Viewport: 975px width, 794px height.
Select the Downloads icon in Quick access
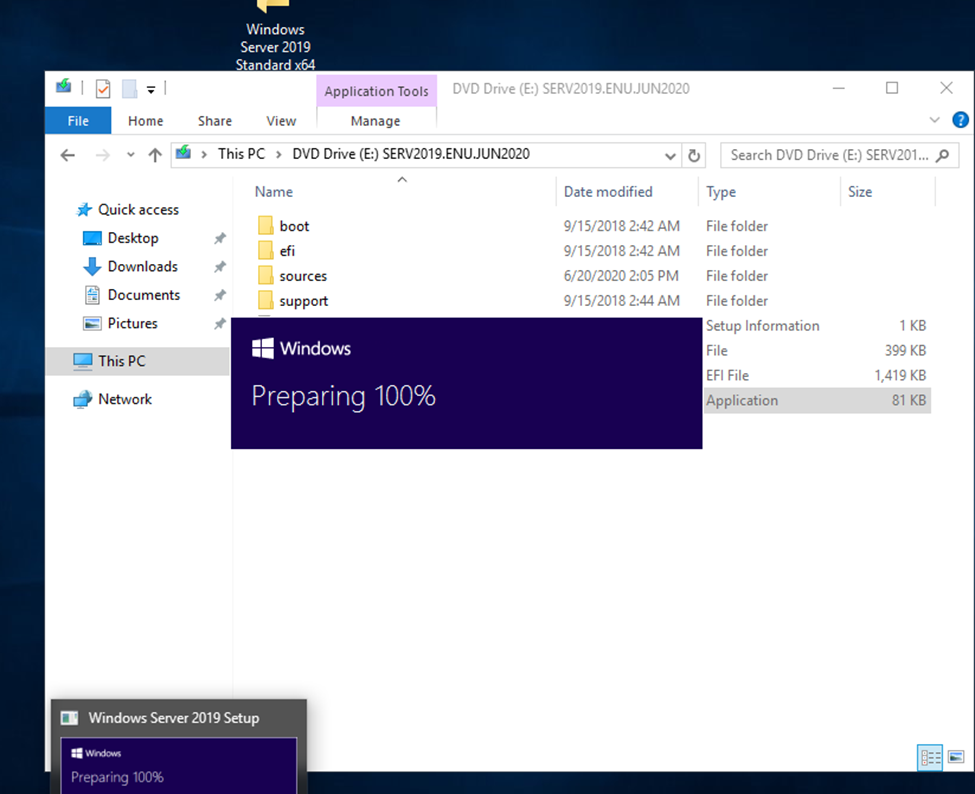92,267
